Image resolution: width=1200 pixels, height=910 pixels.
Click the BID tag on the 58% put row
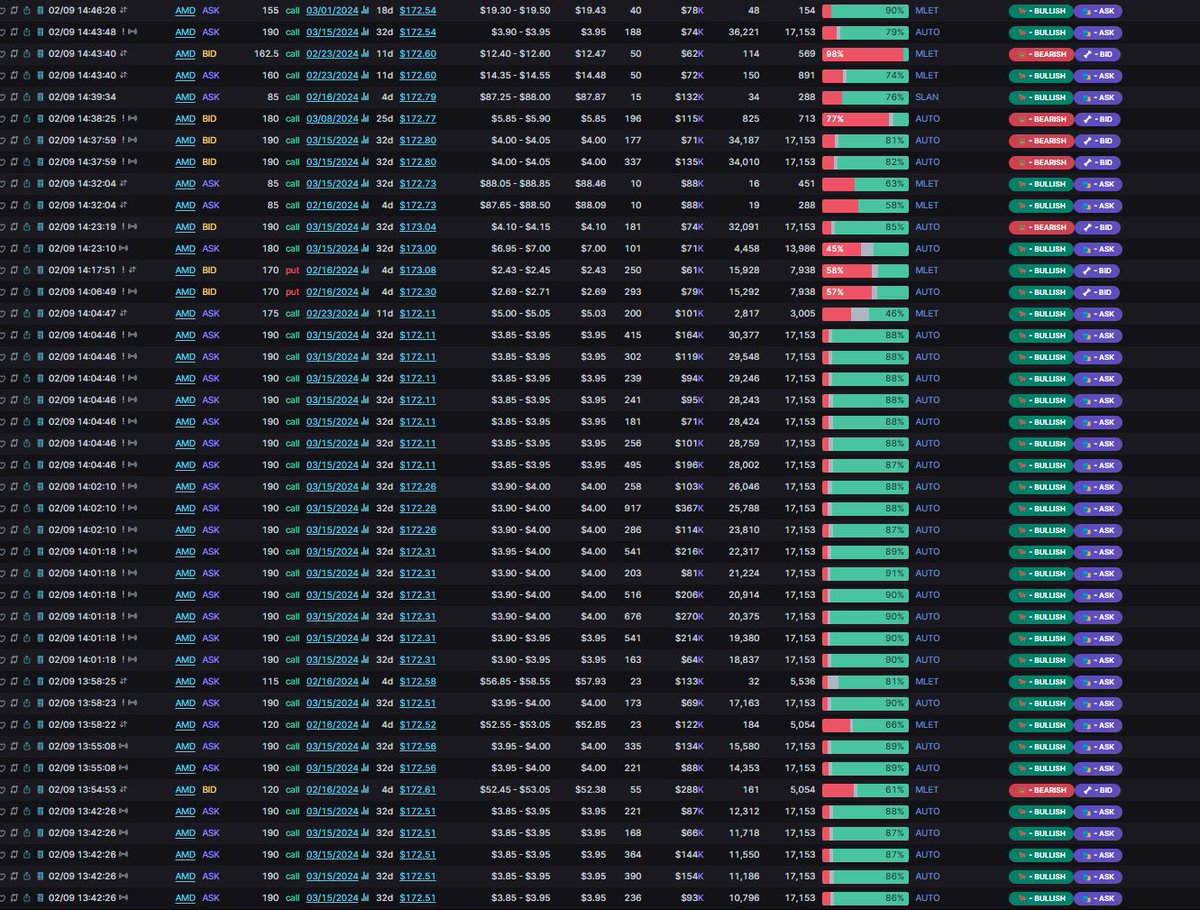(1097, 270)
